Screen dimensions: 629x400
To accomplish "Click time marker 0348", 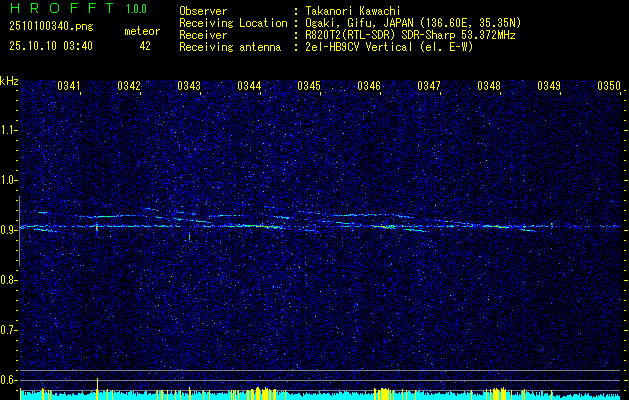I will 489,86.
